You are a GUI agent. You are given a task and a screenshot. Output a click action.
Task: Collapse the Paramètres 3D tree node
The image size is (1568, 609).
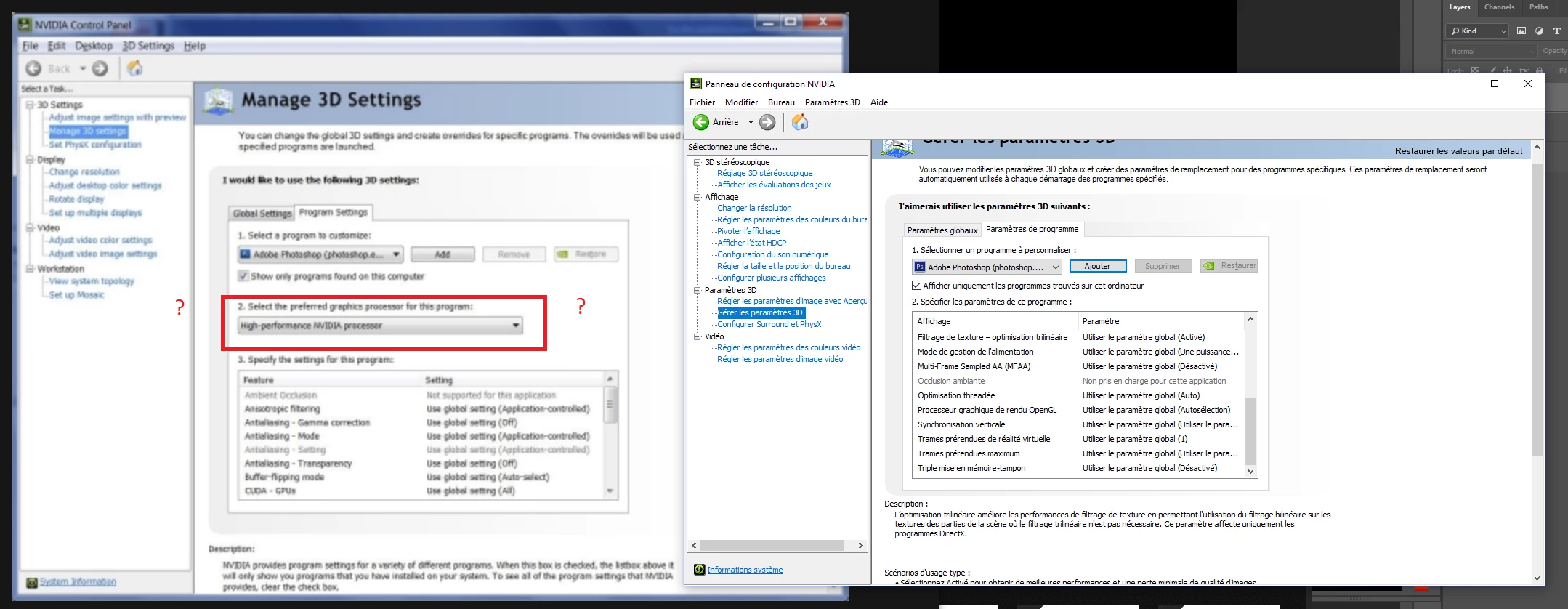698,290
